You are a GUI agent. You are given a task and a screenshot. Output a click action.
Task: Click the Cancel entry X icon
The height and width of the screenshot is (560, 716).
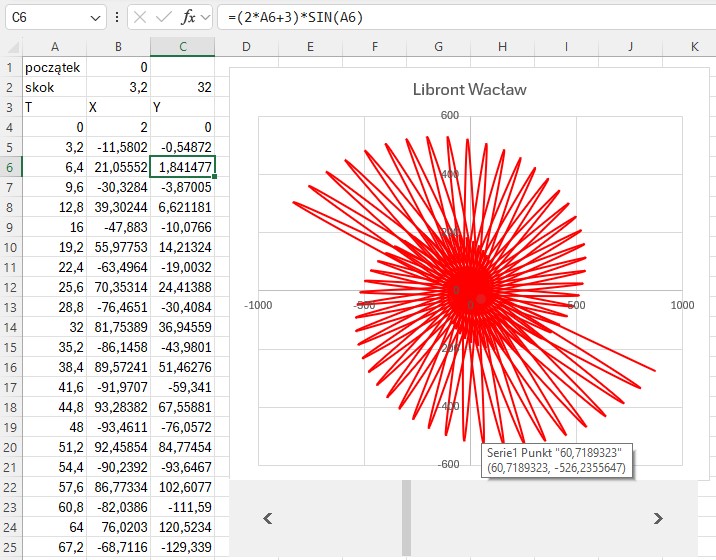[x=140, y=18]
